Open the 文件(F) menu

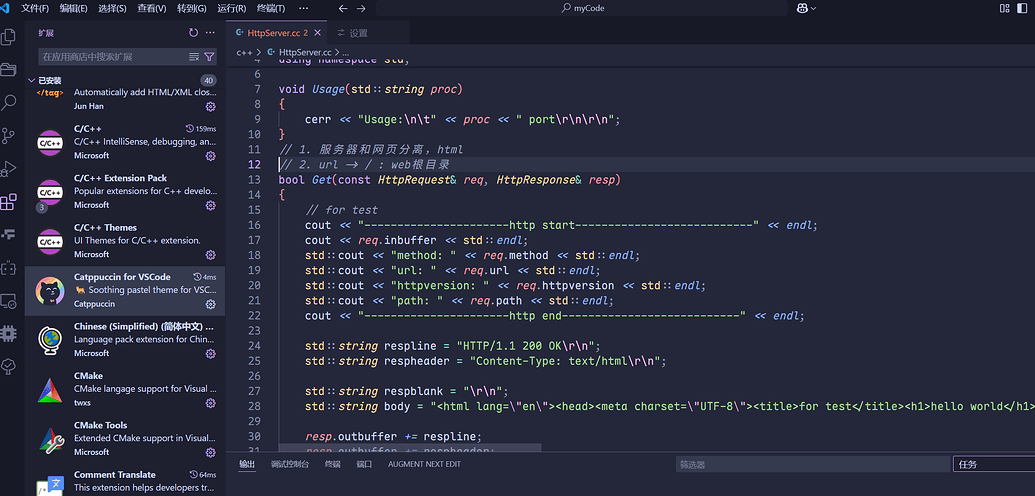point(35,9)
